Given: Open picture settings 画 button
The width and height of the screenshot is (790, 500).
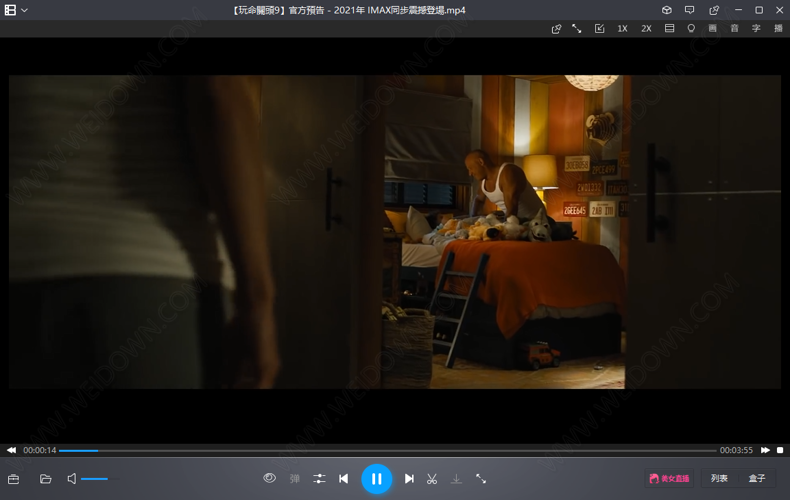Looking at the screenshot, I should point(712,28).
